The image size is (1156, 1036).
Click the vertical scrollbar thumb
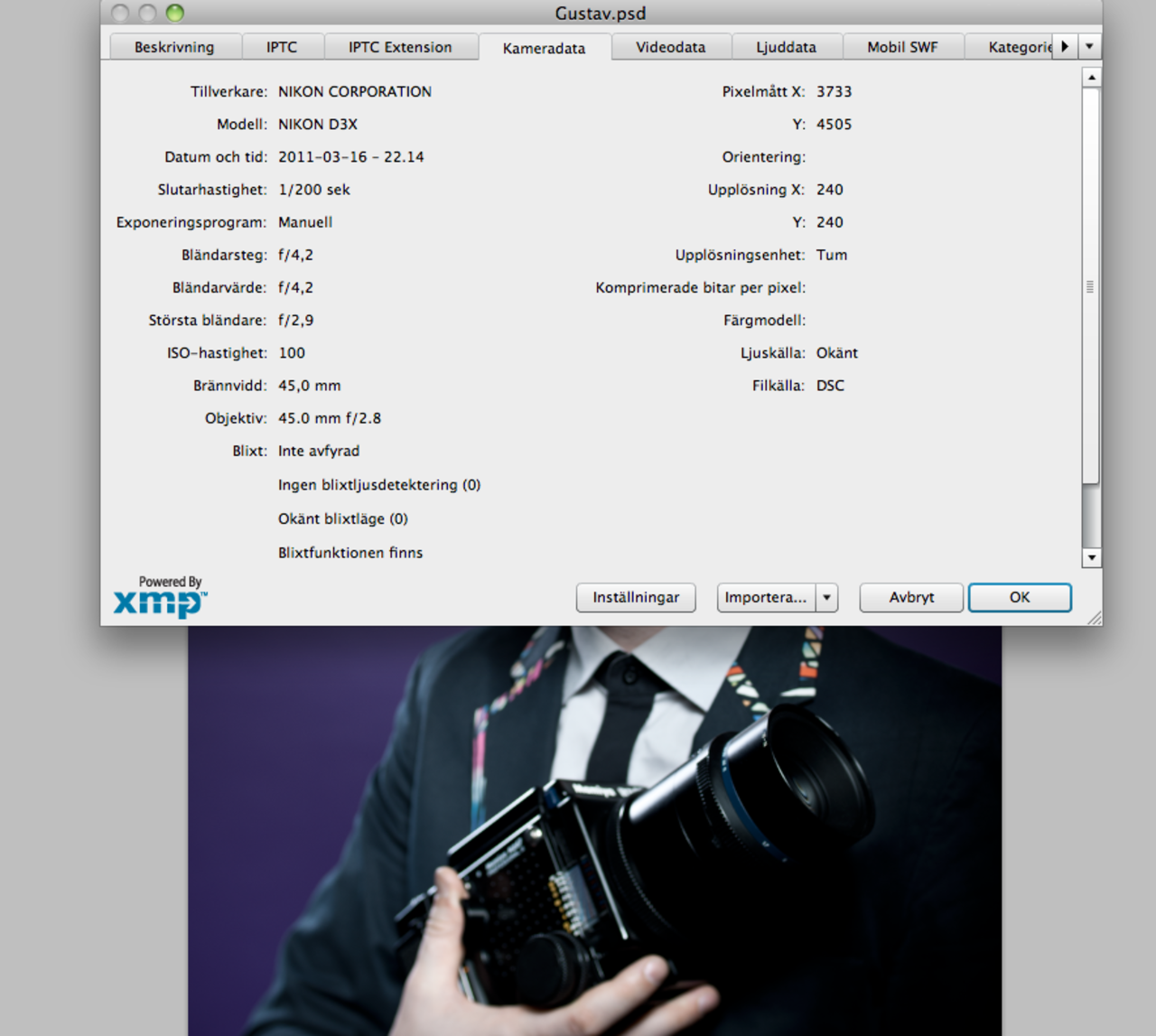pos(1091,286)
